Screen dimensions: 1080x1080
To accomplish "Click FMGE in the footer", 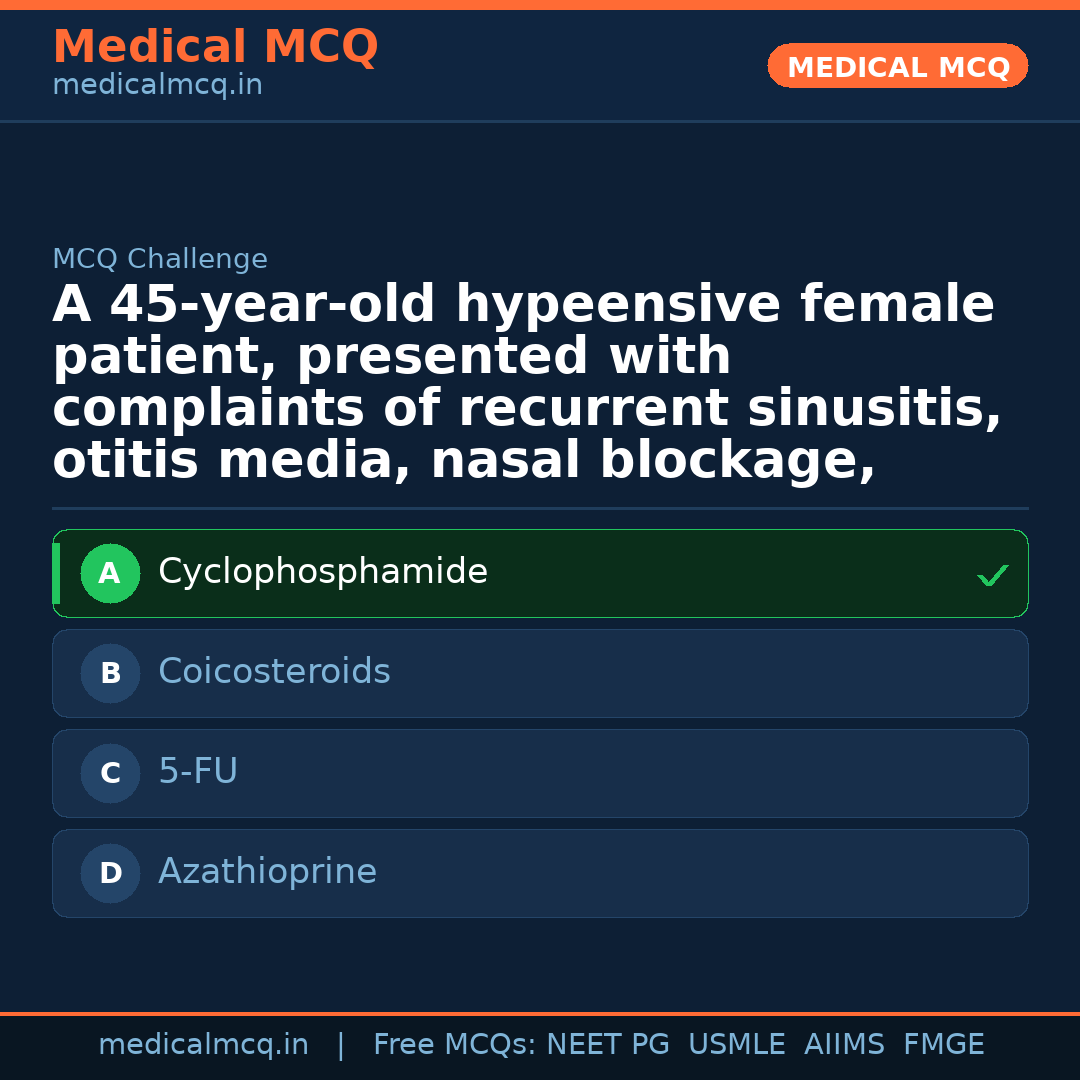I will (x=943, y=1045).
